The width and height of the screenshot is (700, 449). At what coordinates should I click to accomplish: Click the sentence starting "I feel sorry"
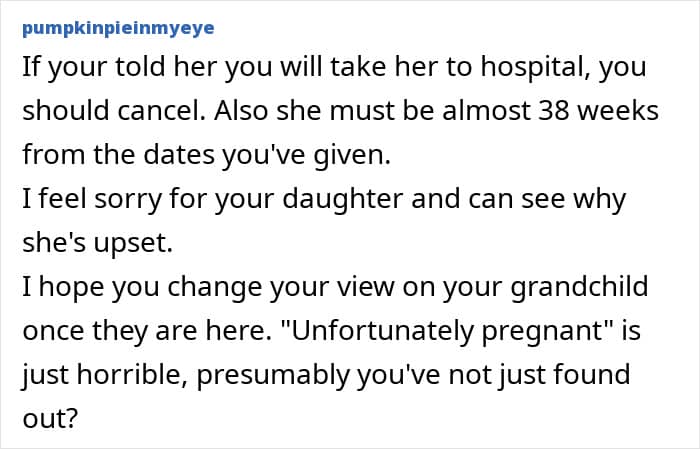click(323, 199)
